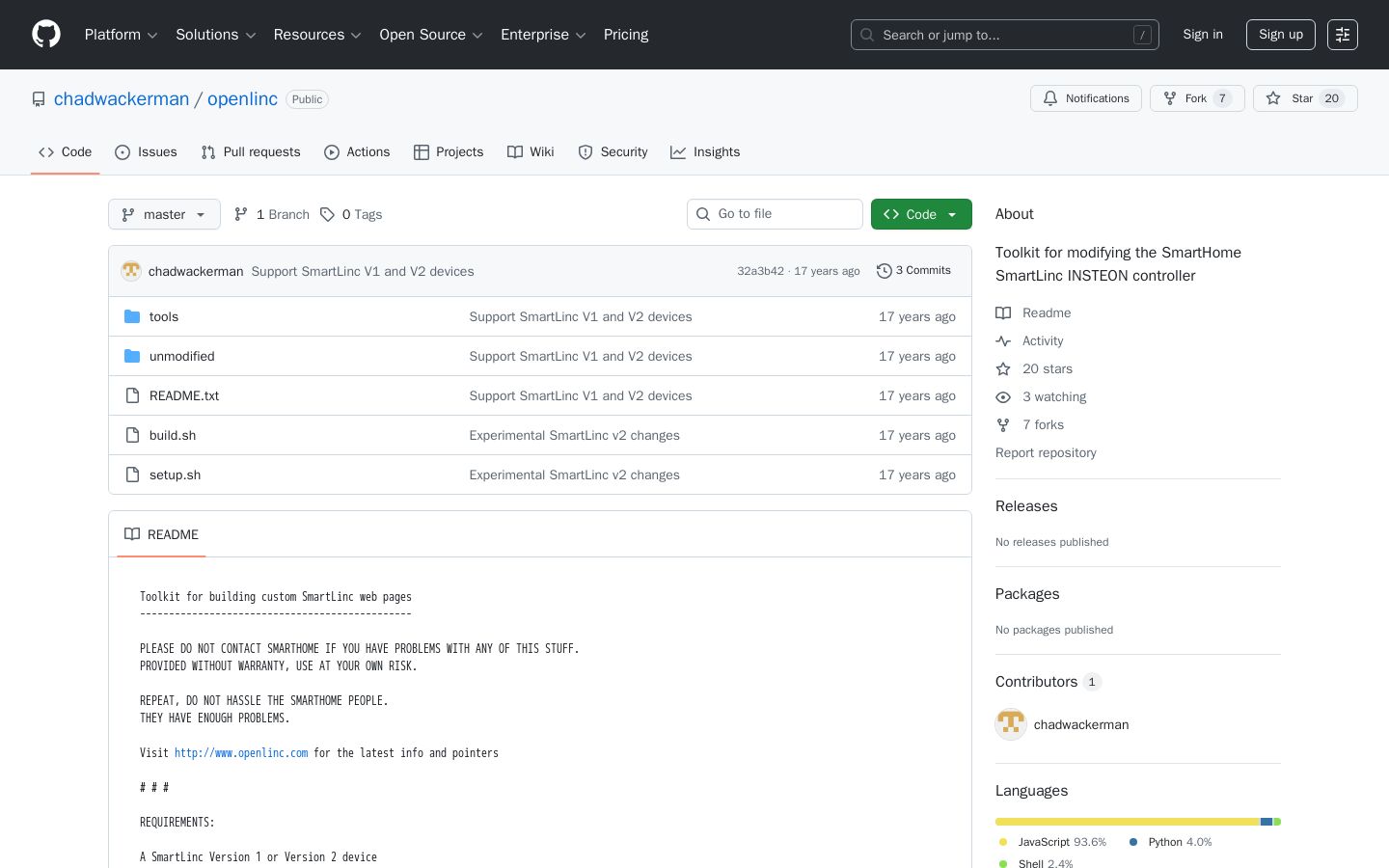
Task: Open the Releases heading link
Action: coord(1026,506)
